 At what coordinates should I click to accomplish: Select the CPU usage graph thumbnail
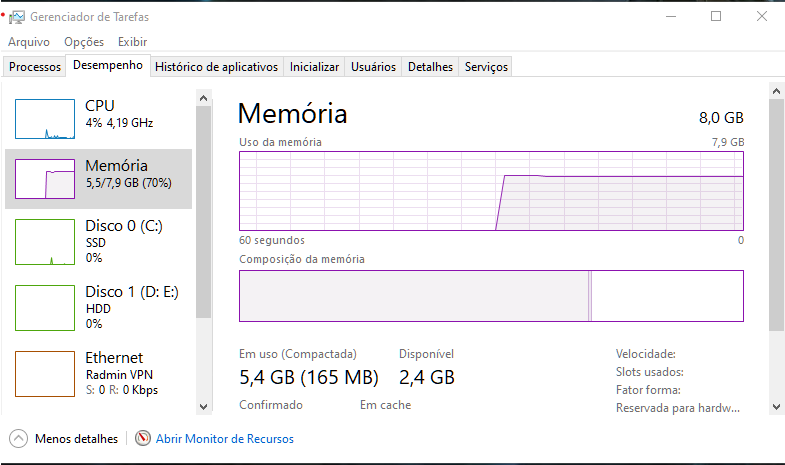45,119
